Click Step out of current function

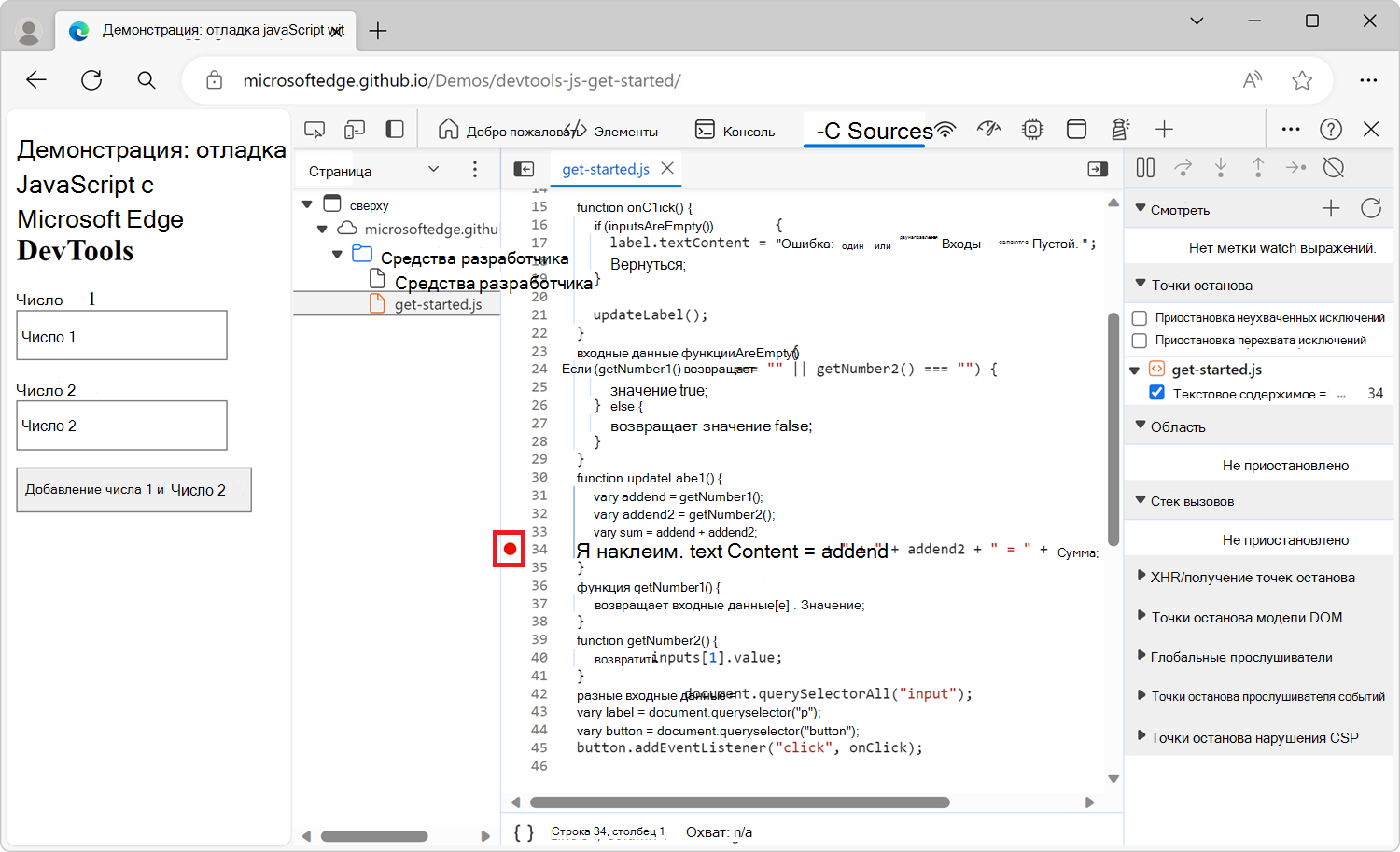pyautogui.click(x=1258, y=168)
